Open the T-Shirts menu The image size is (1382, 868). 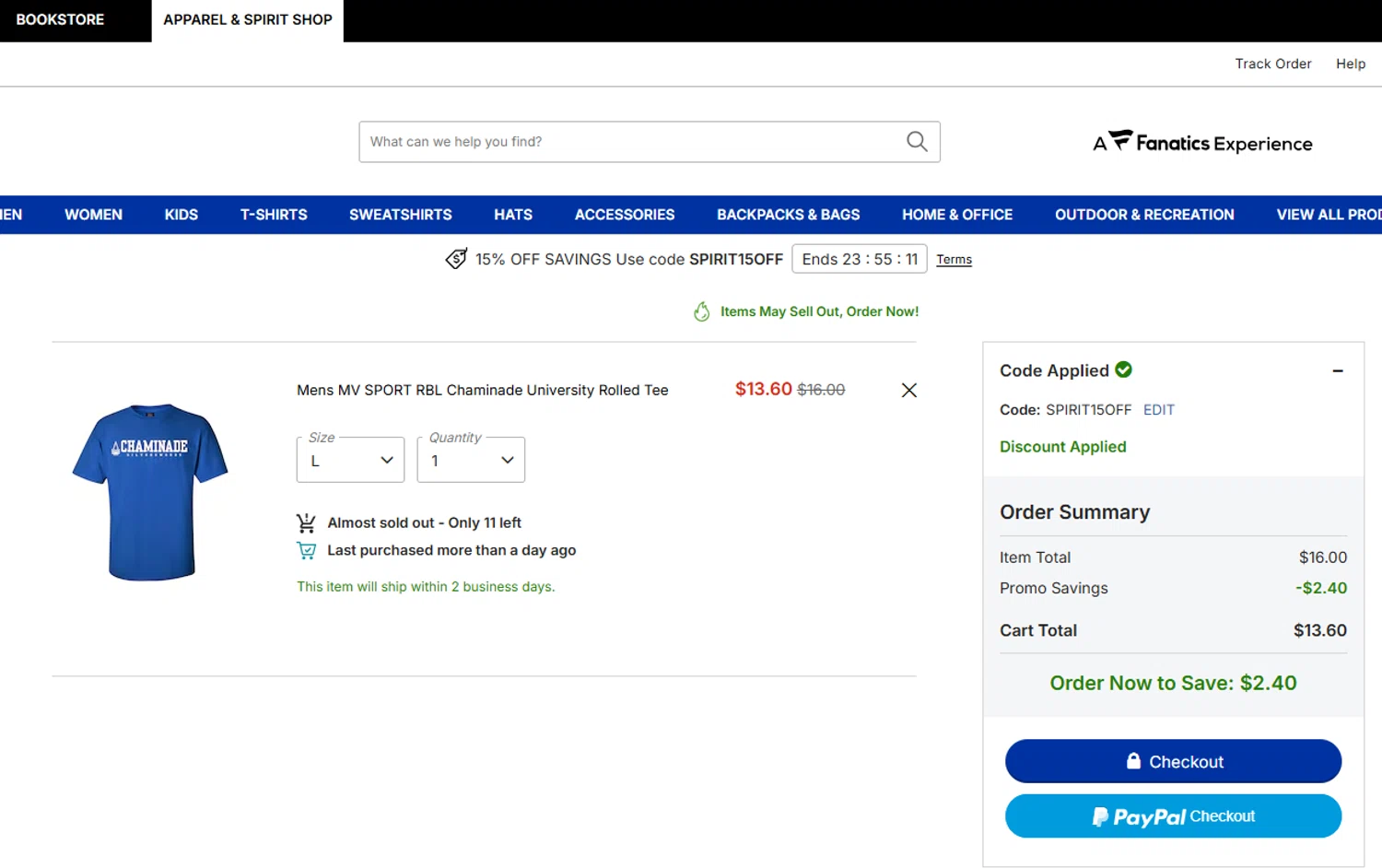pyautogui.click(x=274, y=215)
